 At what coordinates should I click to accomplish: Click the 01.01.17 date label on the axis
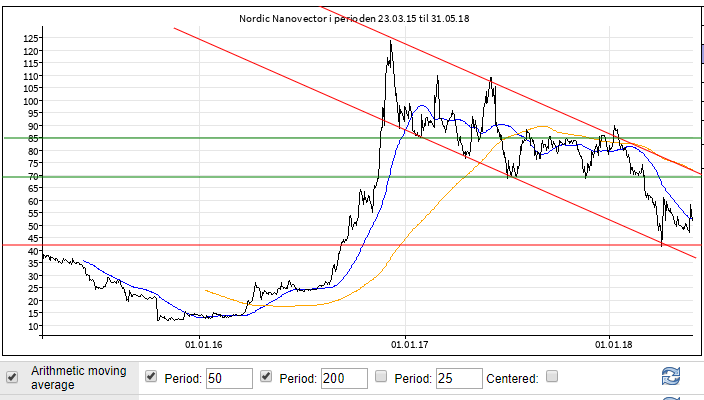tap(409, 345)
